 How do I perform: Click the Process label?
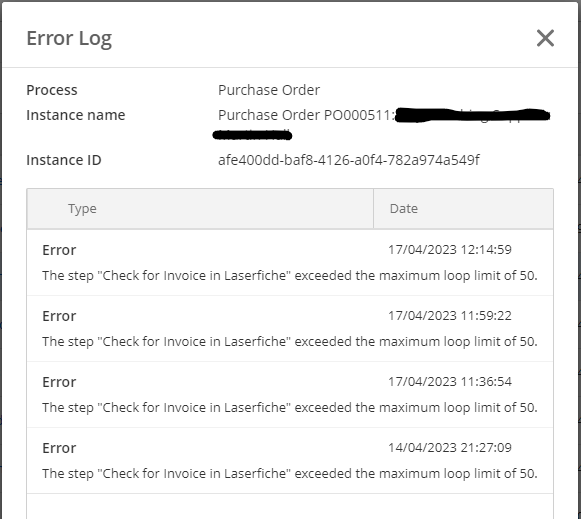(52, 90)
